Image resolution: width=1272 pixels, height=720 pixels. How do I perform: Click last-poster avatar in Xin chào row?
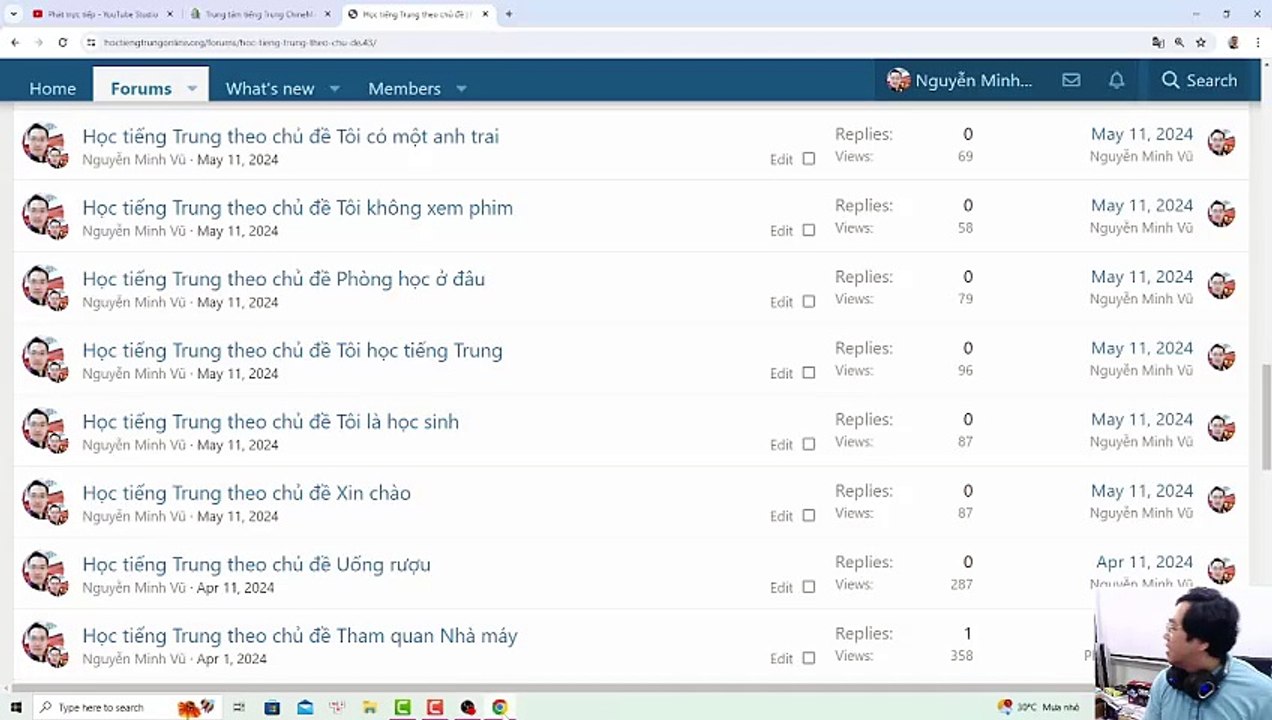point(1221,500)
